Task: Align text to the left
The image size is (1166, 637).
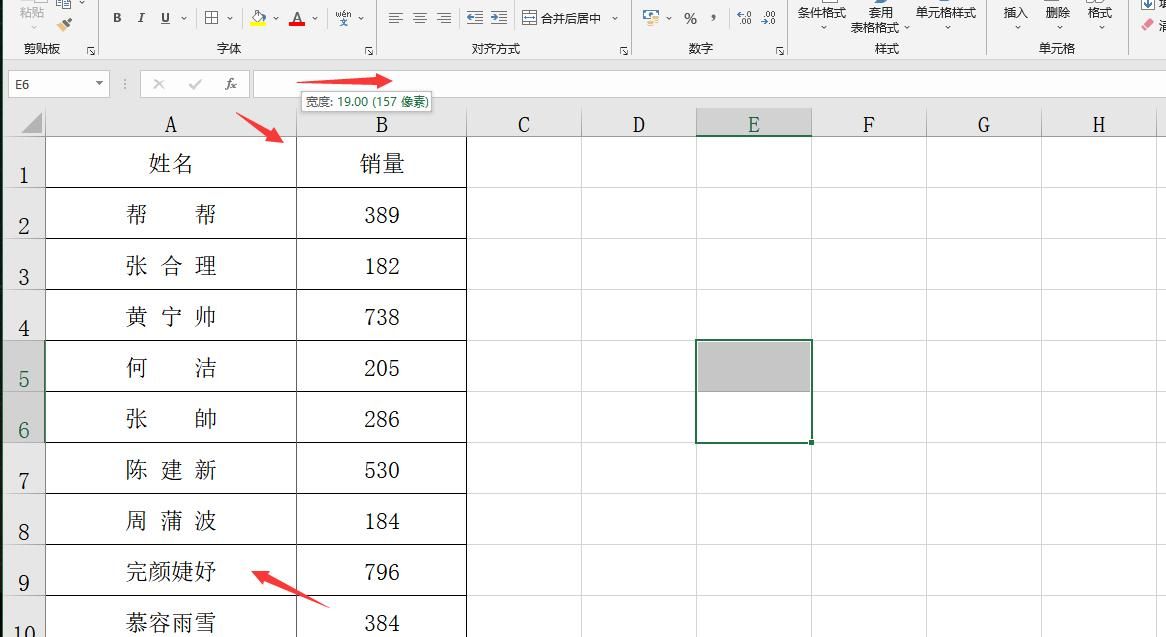Action: click(395, 18)
